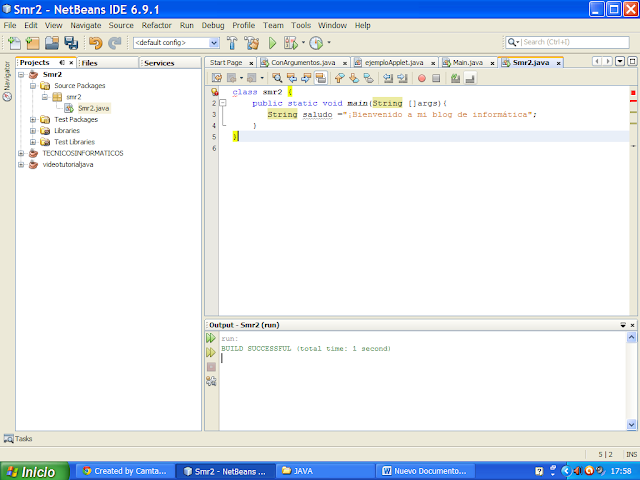Open the Refactor menu
640x480 pixels.
(156, 25)
